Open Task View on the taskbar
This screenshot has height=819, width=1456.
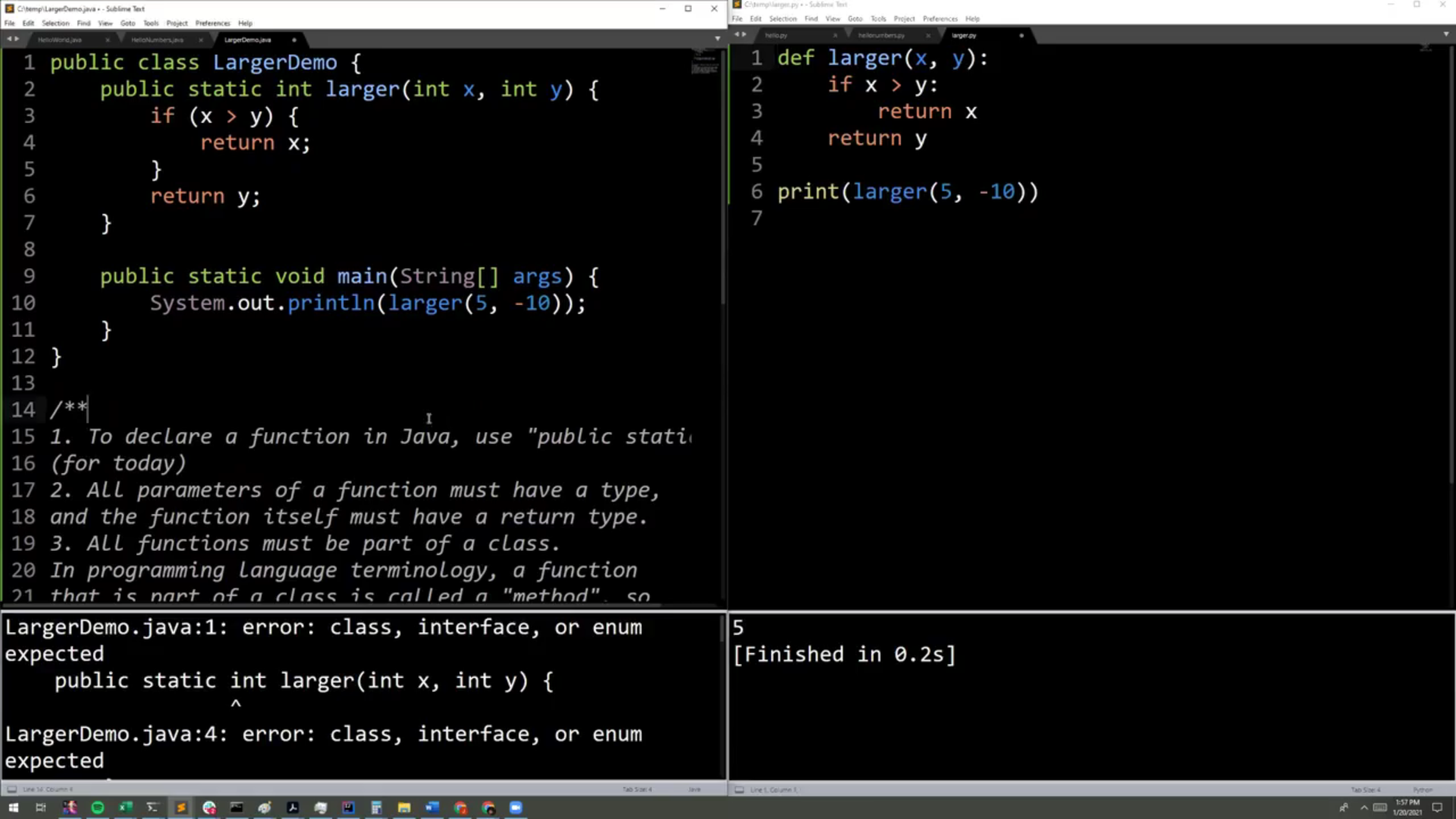click(x=41, y=808)
